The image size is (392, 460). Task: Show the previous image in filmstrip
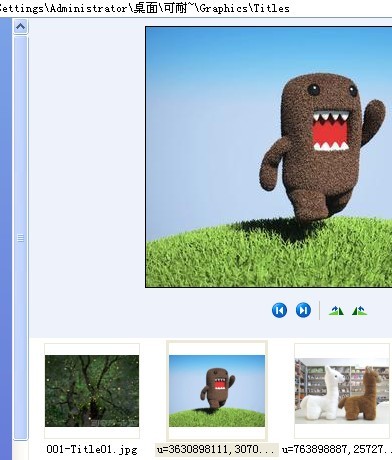[279, 310]
